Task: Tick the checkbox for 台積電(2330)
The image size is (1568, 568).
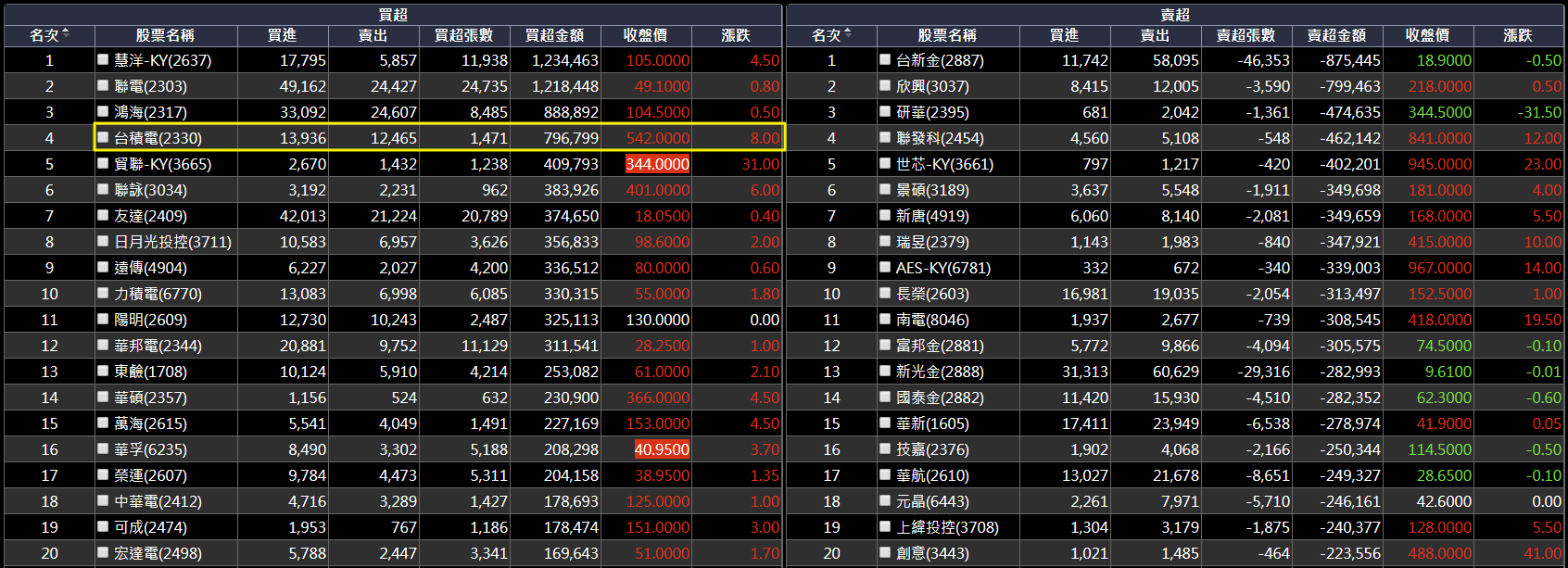Action: tap(104, 137)
